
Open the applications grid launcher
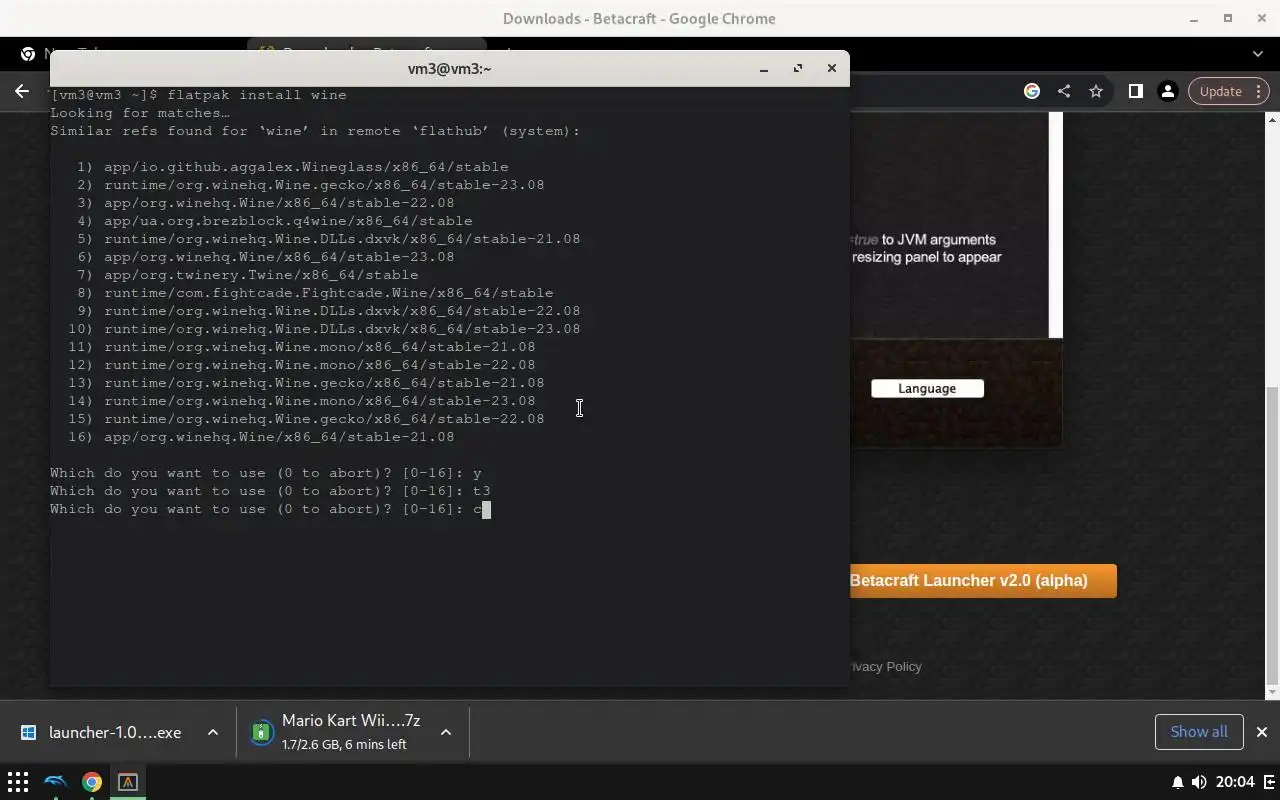click(x=18, y=782)
